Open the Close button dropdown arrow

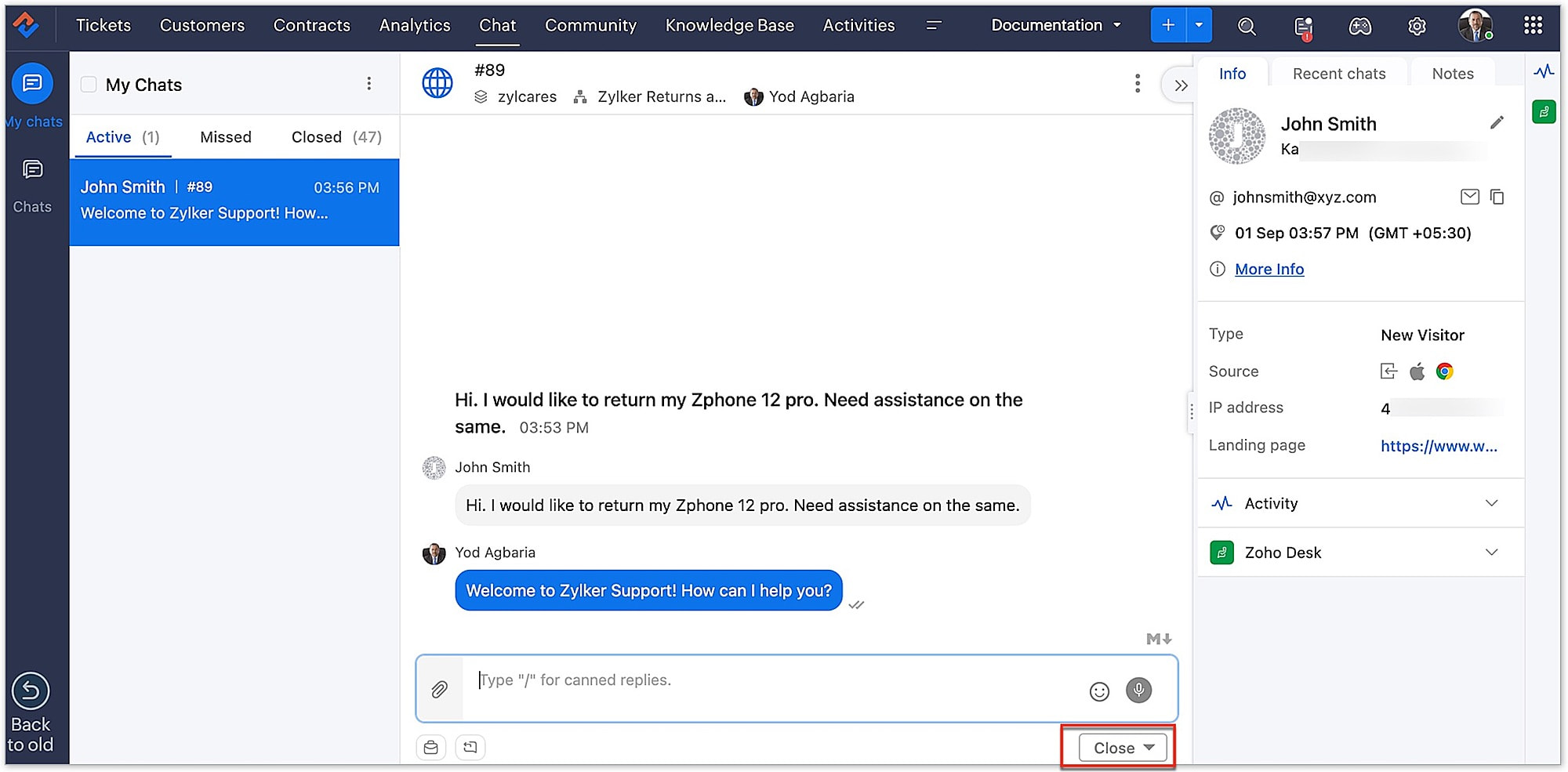(1149, 747)
